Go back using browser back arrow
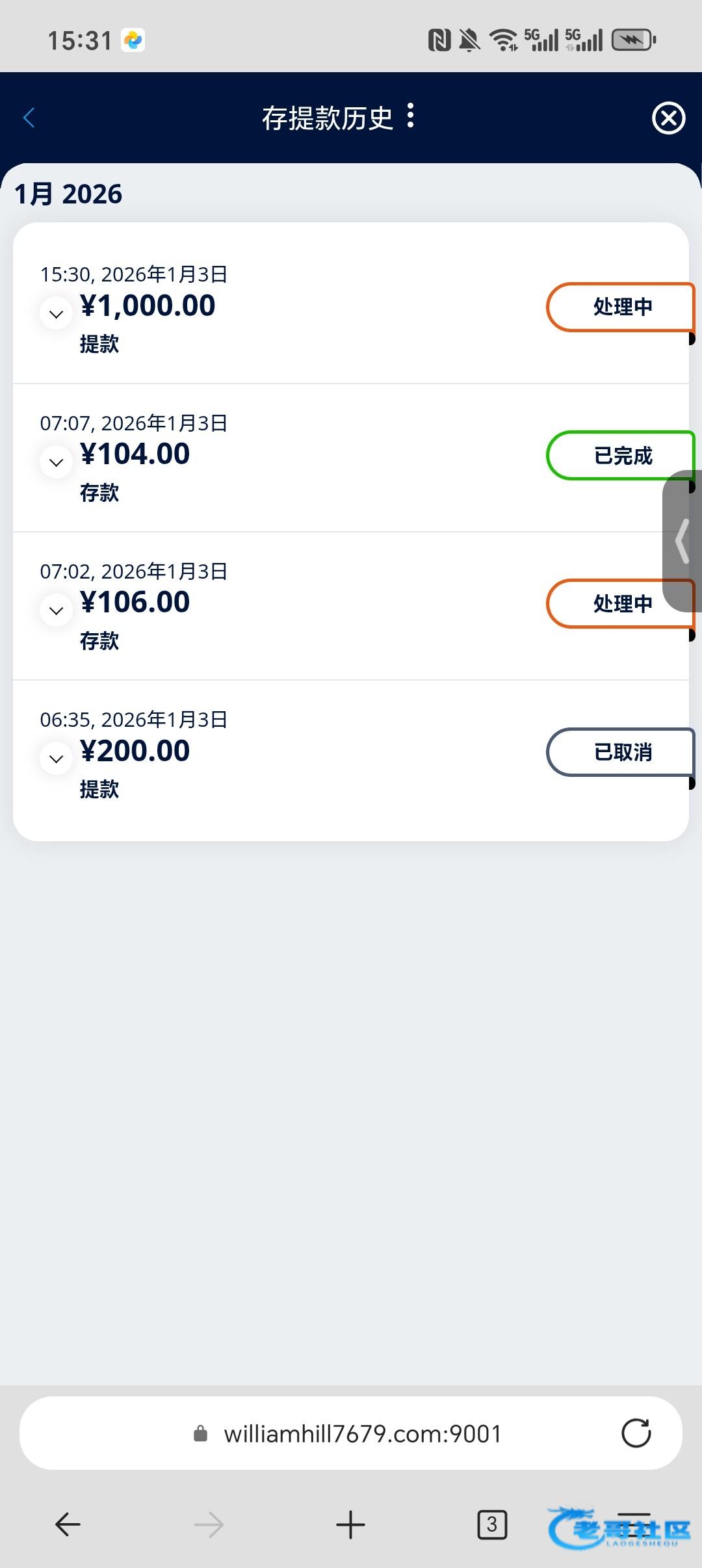 click(x=68, y=1524)
